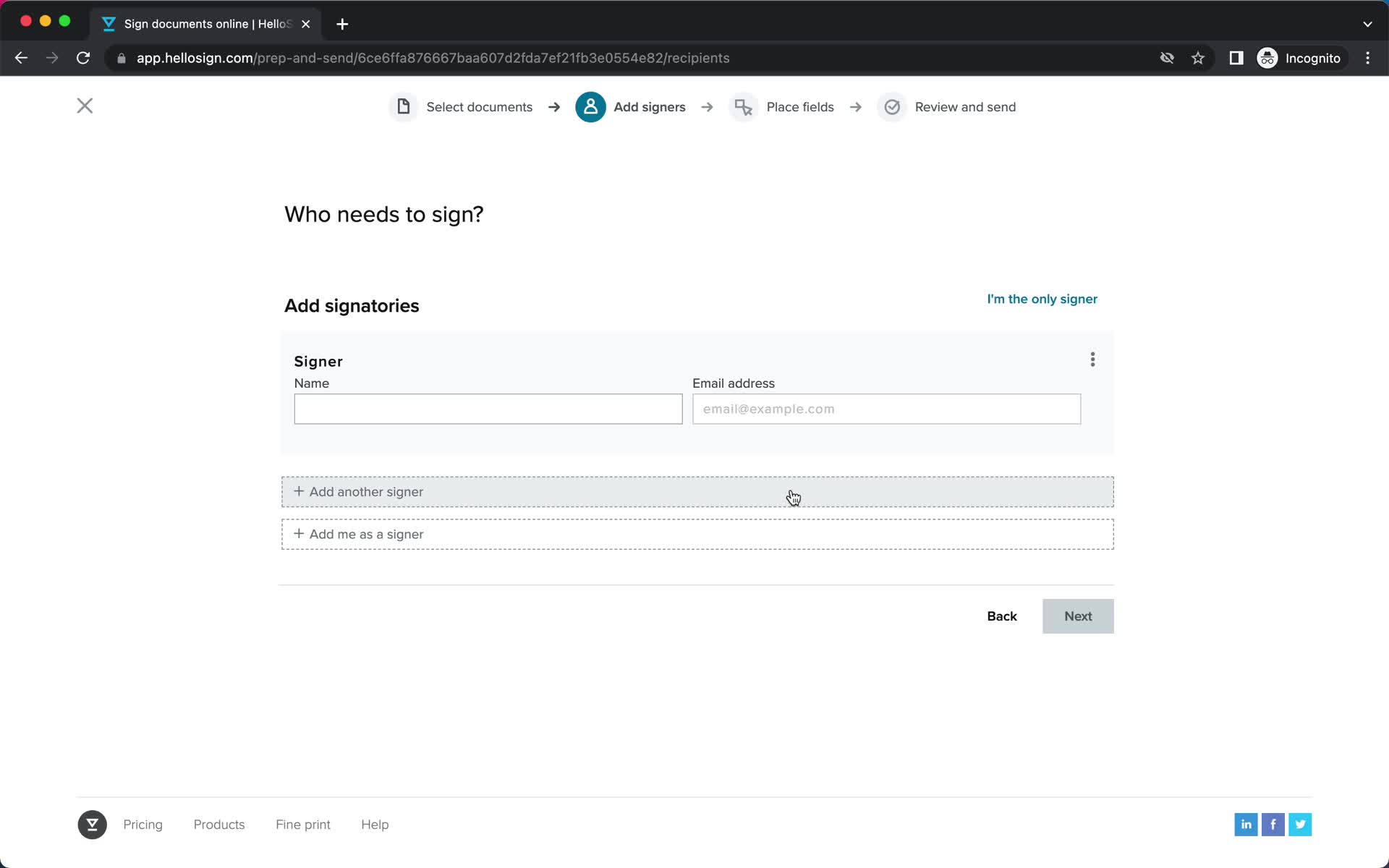Click the HelloSign favicon in browser tab
Viewport: 1389px width, 868px height.
point(110,23)
